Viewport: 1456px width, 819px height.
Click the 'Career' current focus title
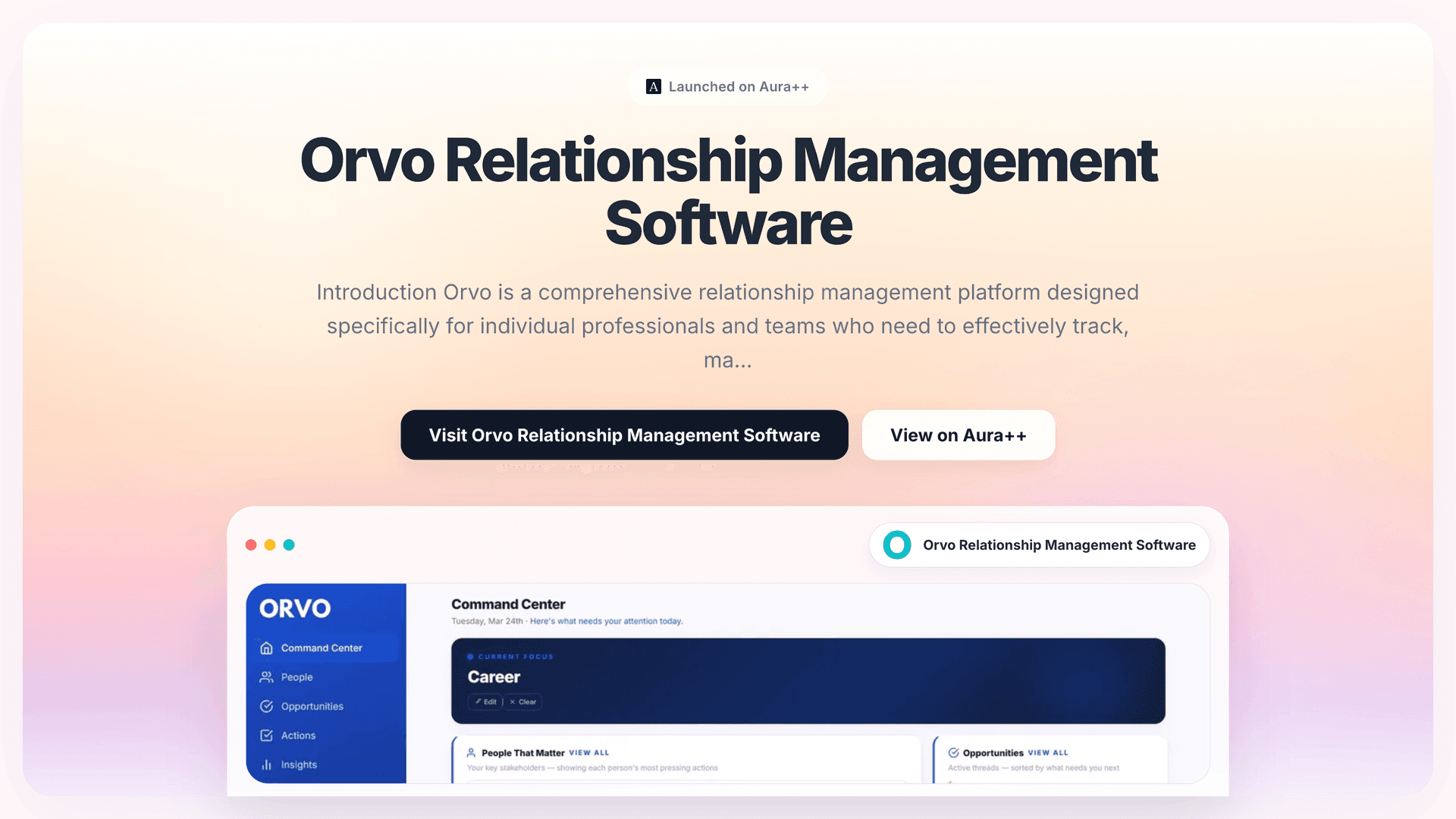(x=494, y=676)
